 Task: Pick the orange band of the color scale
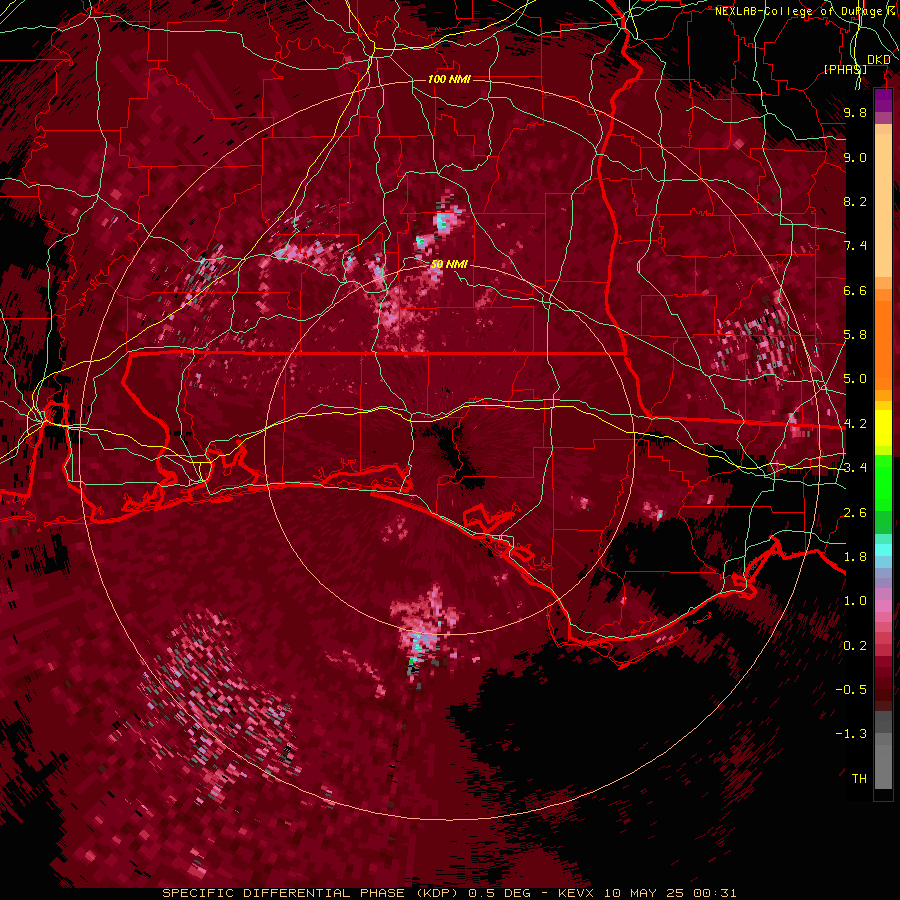tap(883, 344)
